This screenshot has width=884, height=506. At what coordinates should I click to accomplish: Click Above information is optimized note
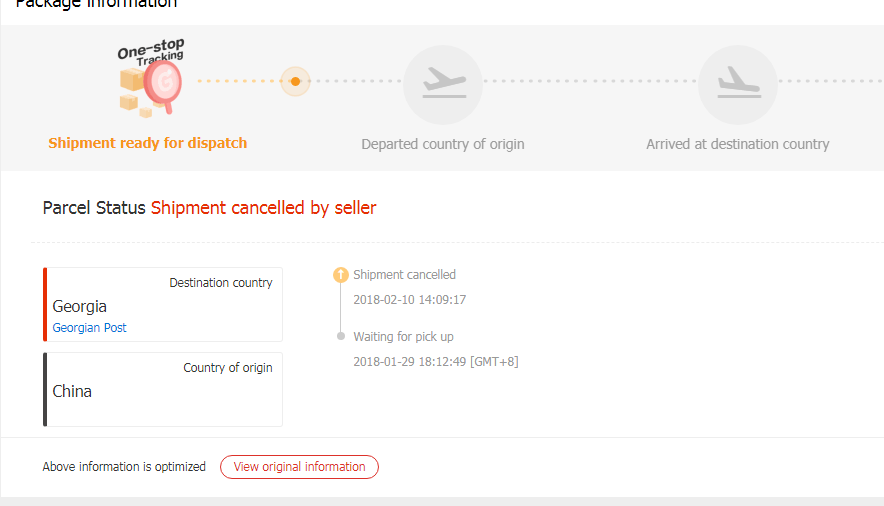pyautogui.click(x=124, y=467)
